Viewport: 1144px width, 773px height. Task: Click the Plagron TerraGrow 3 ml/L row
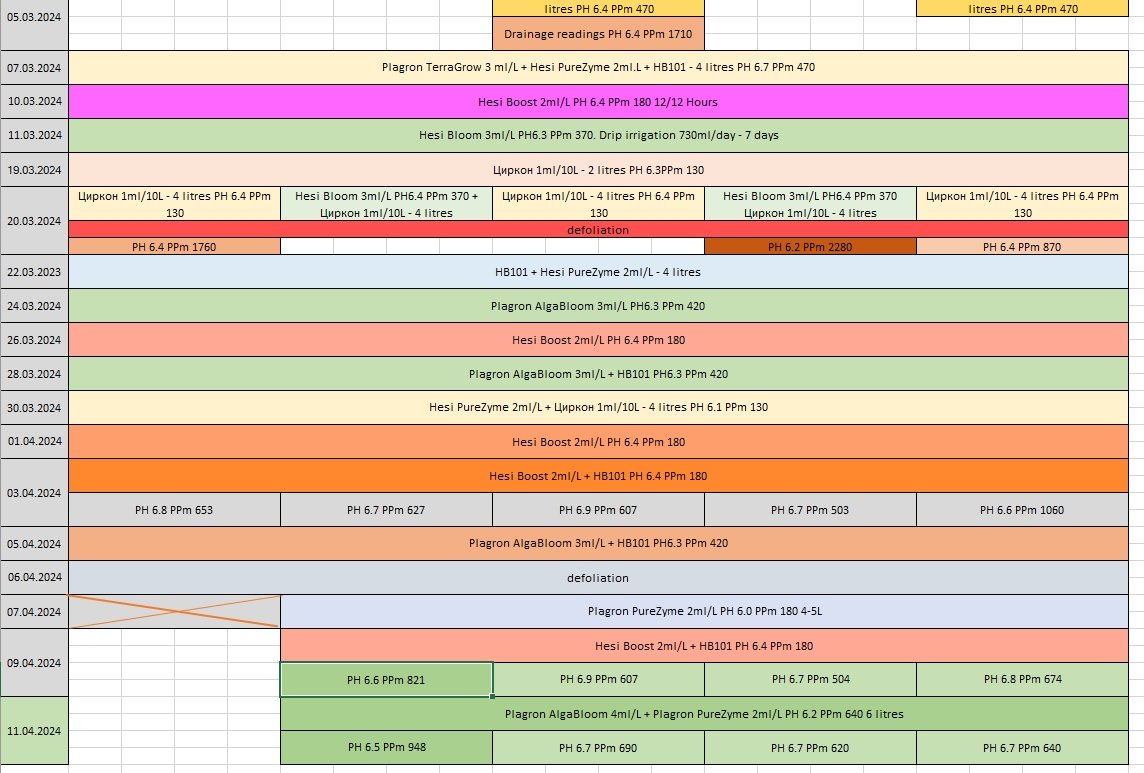(x=598, y=68)
